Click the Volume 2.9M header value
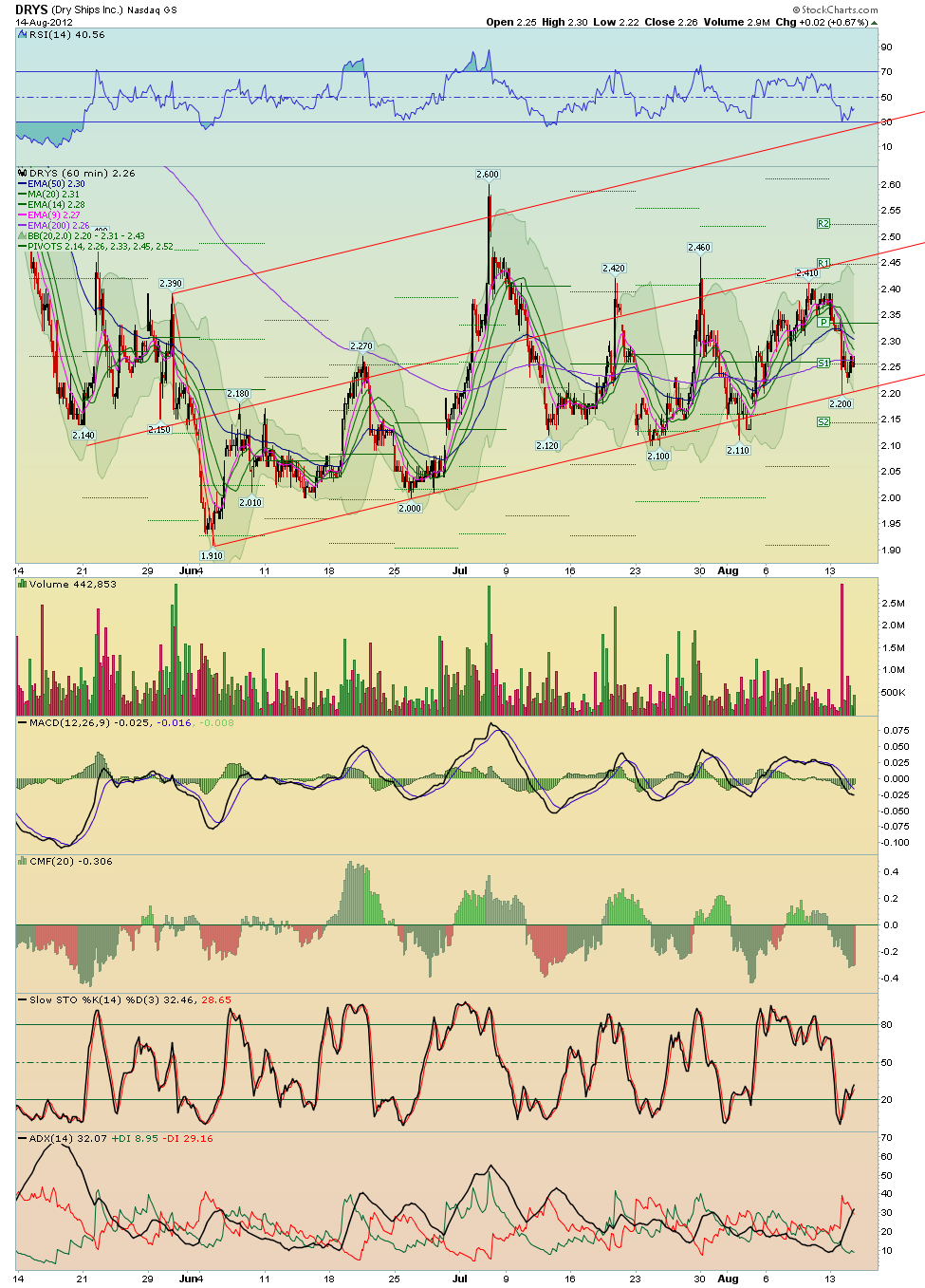Image resolution: width=925 pixels, height=1288 pixels. [x=736, y=22]
